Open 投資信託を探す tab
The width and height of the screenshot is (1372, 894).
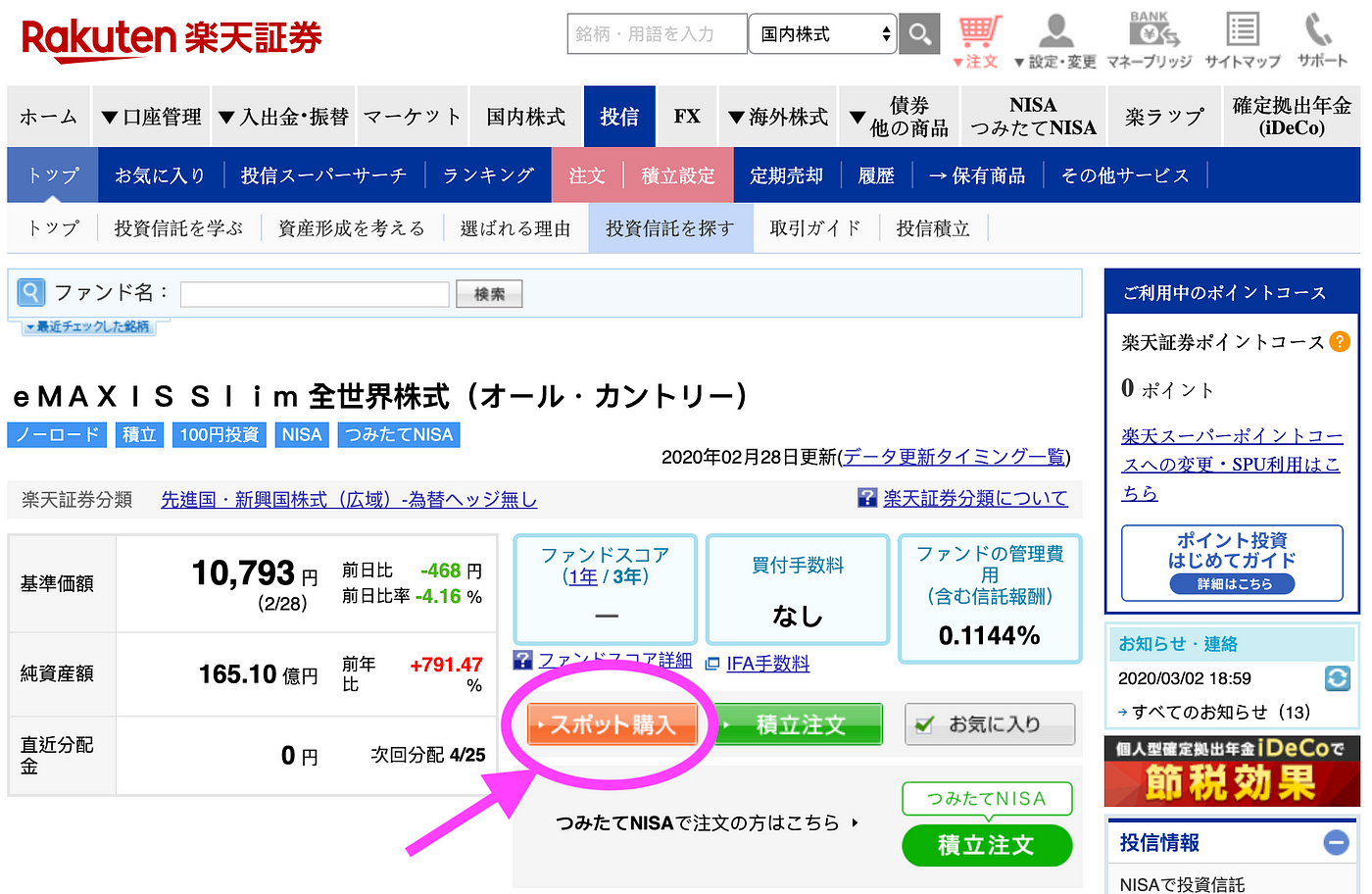pos(670,228)
